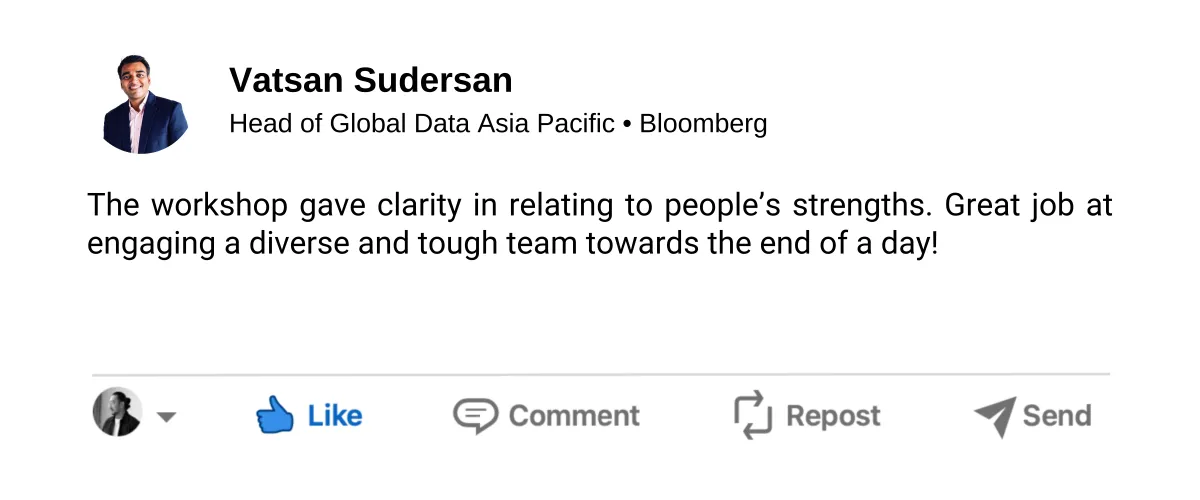The image size is (1200, 500).
Task: Open Vatsan Sudersan's profile photo
Action: [x=146, y=103]
